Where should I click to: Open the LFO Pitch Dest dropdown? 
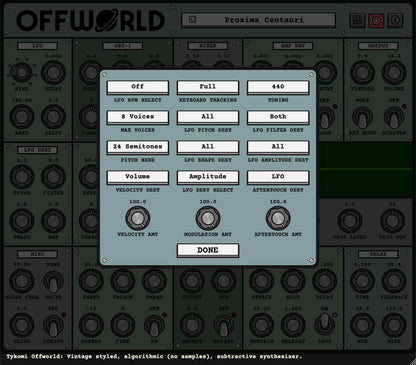click(x=208, y=117)
